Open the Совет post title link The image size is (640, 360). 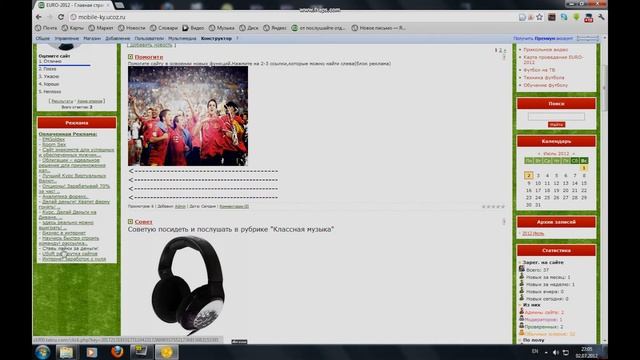143,222
